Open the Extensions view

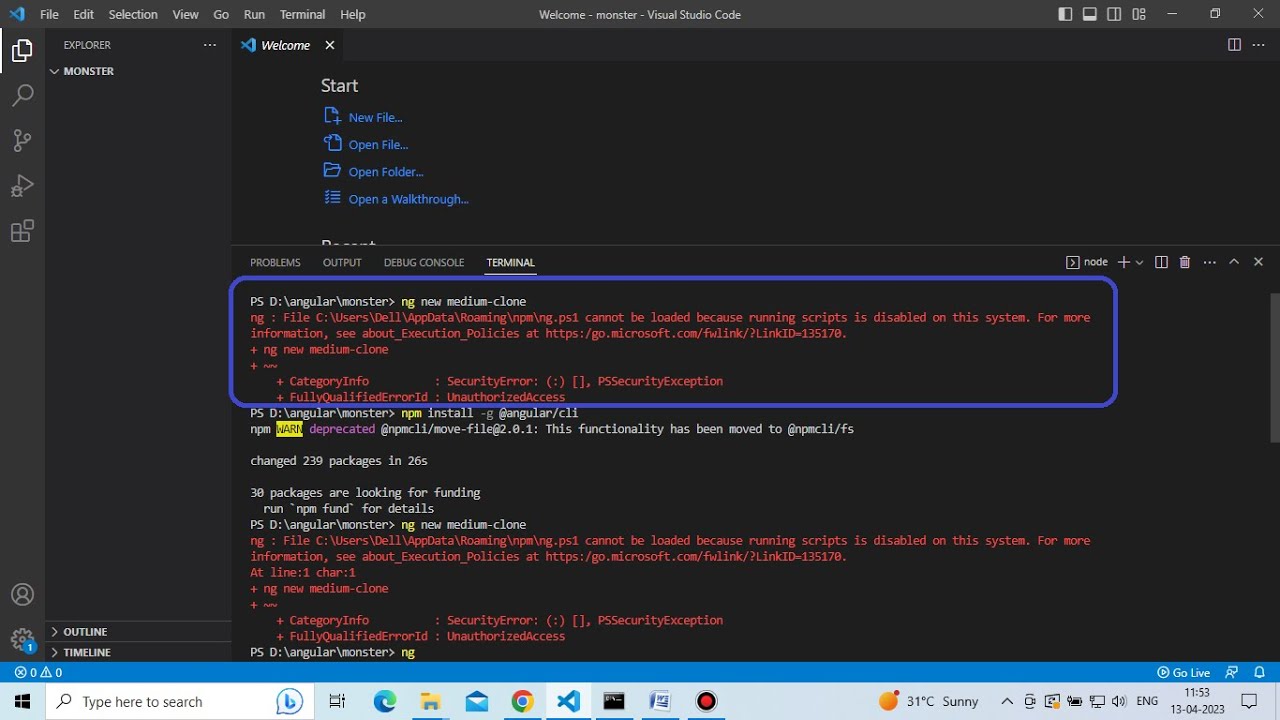click(x=22, y=231)
